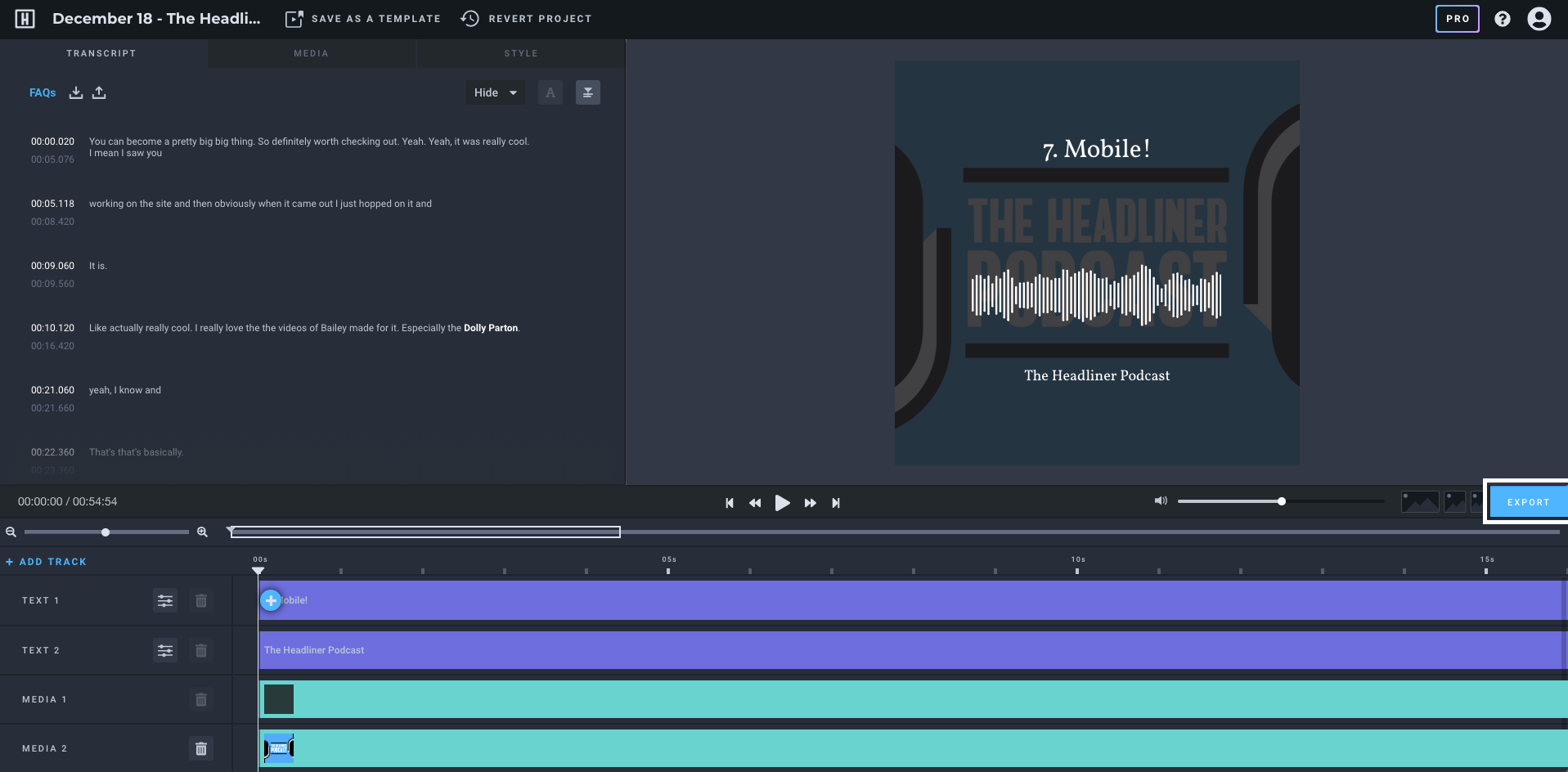Adjust the timeline zoom slider
The height and width of the screenshot is (772, 1568).
click(x=106, y=532)
